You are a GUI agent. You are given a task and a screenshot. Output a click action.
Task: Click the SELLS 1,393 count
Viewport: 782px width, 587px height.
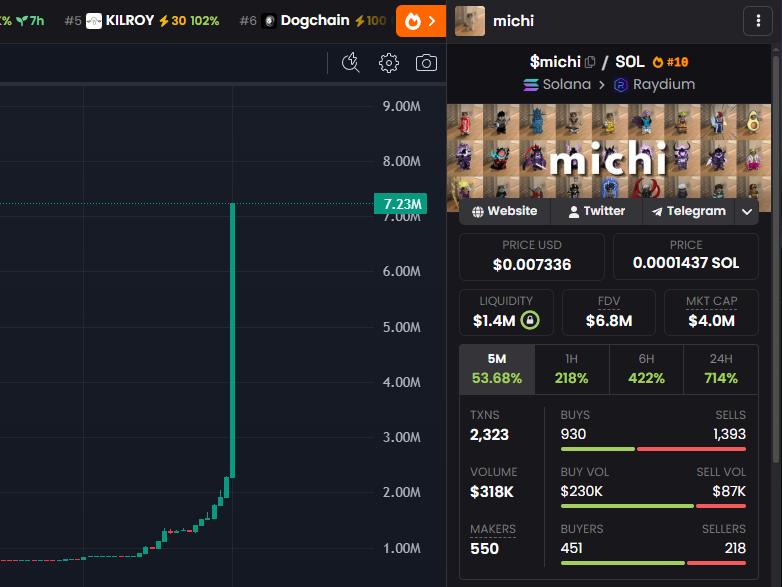pos(729,434)
